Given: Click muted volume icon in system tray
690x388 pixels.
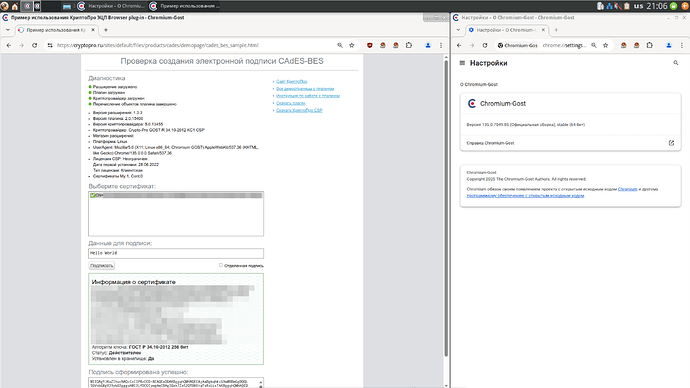Looking at the screenshot, I should click(x=618, y=6).
